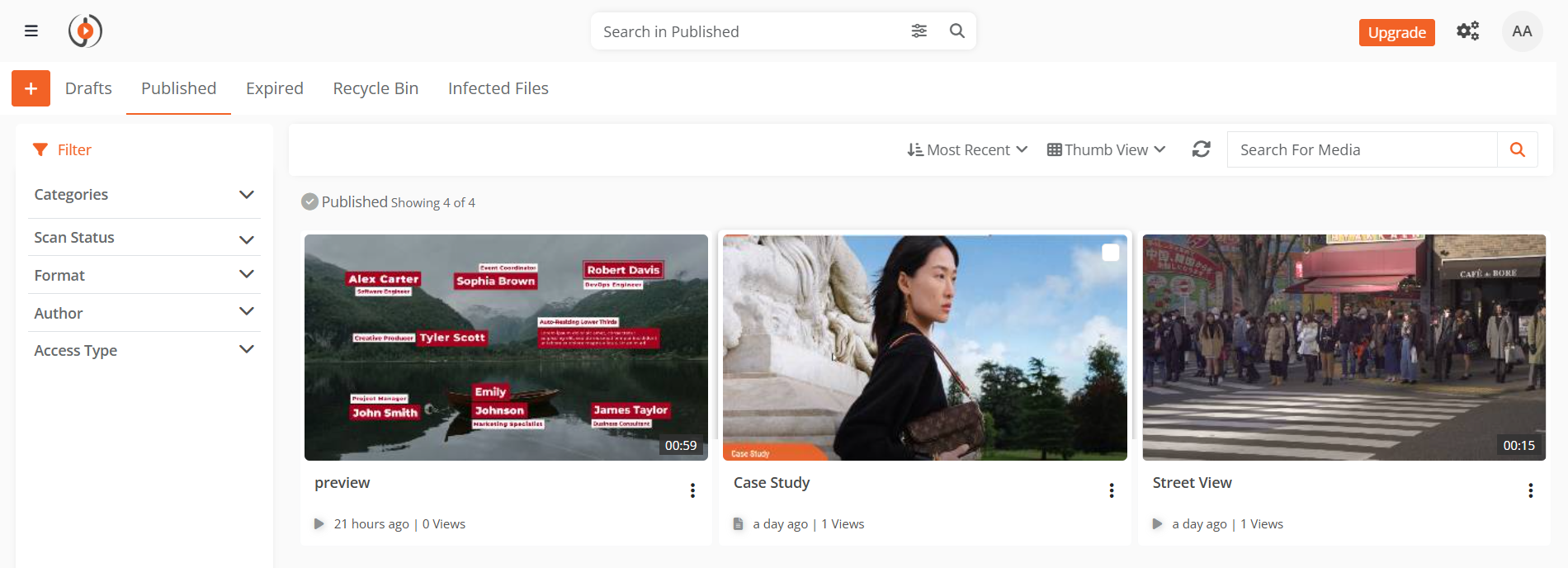Open advanced search filter options icon
The width and height of the screenshot is (1568, 568).
919,31
